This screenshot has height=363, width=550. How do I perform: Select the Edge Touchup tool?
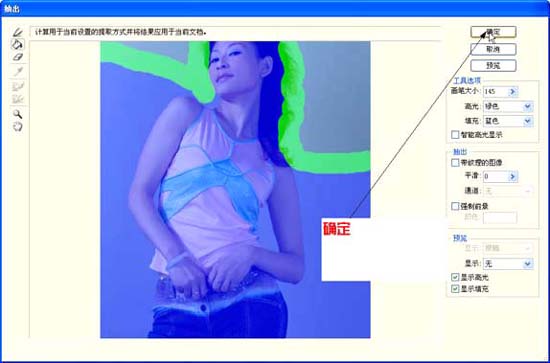coord(18,99)
